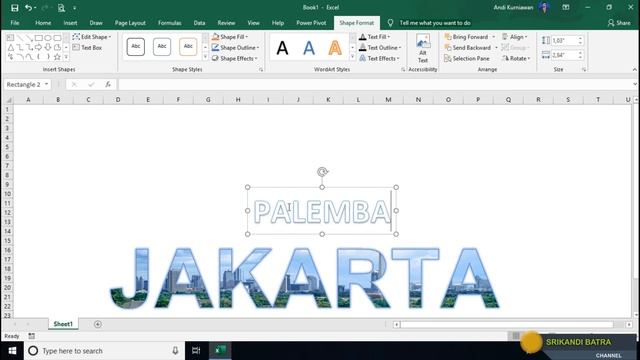This screenshot has height=360, width=640.
Task: Add a new sheet with the plus icon
Action: (98, 324)
